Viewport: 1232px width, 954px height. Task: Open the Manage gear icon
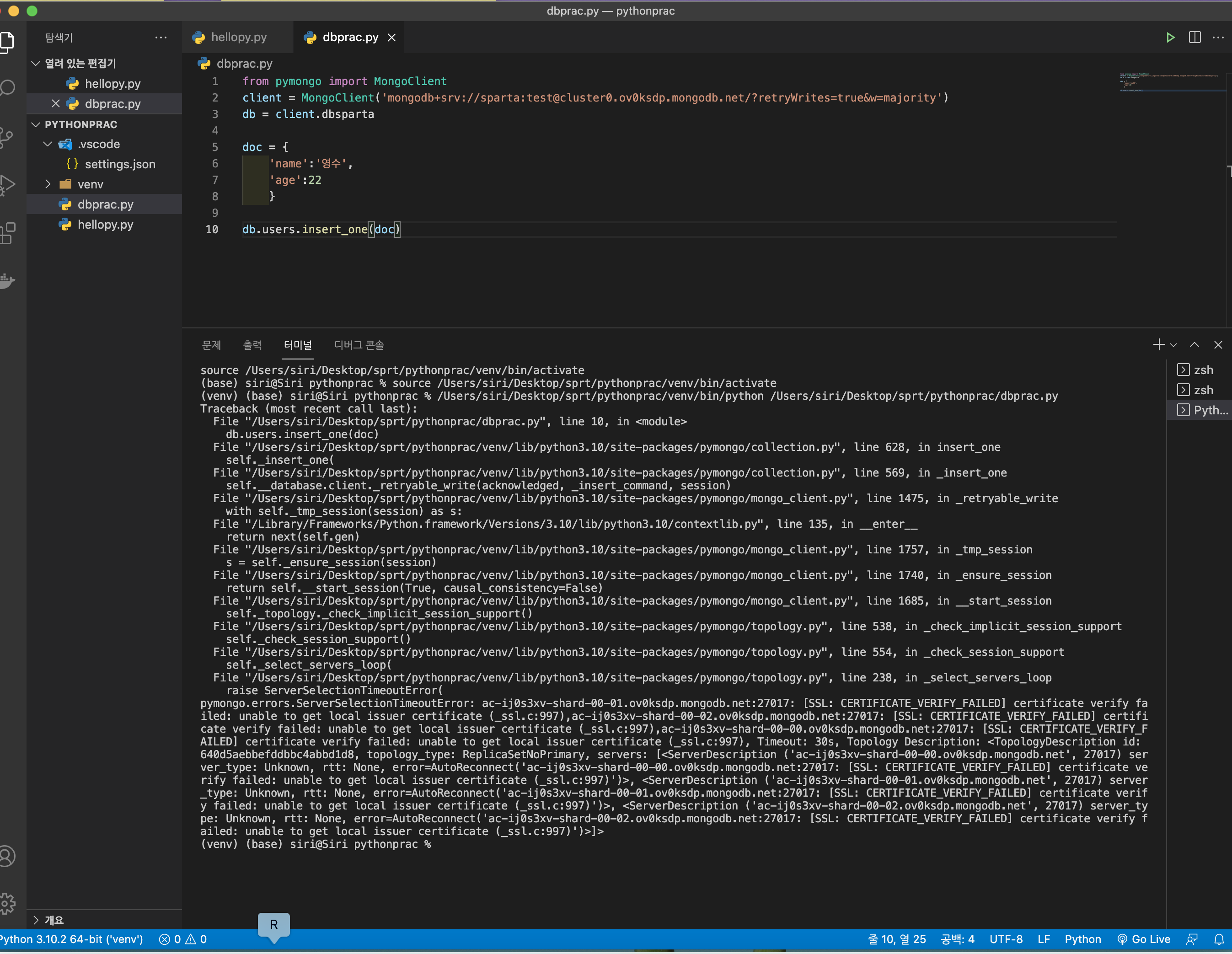click(x=7, y=904)
